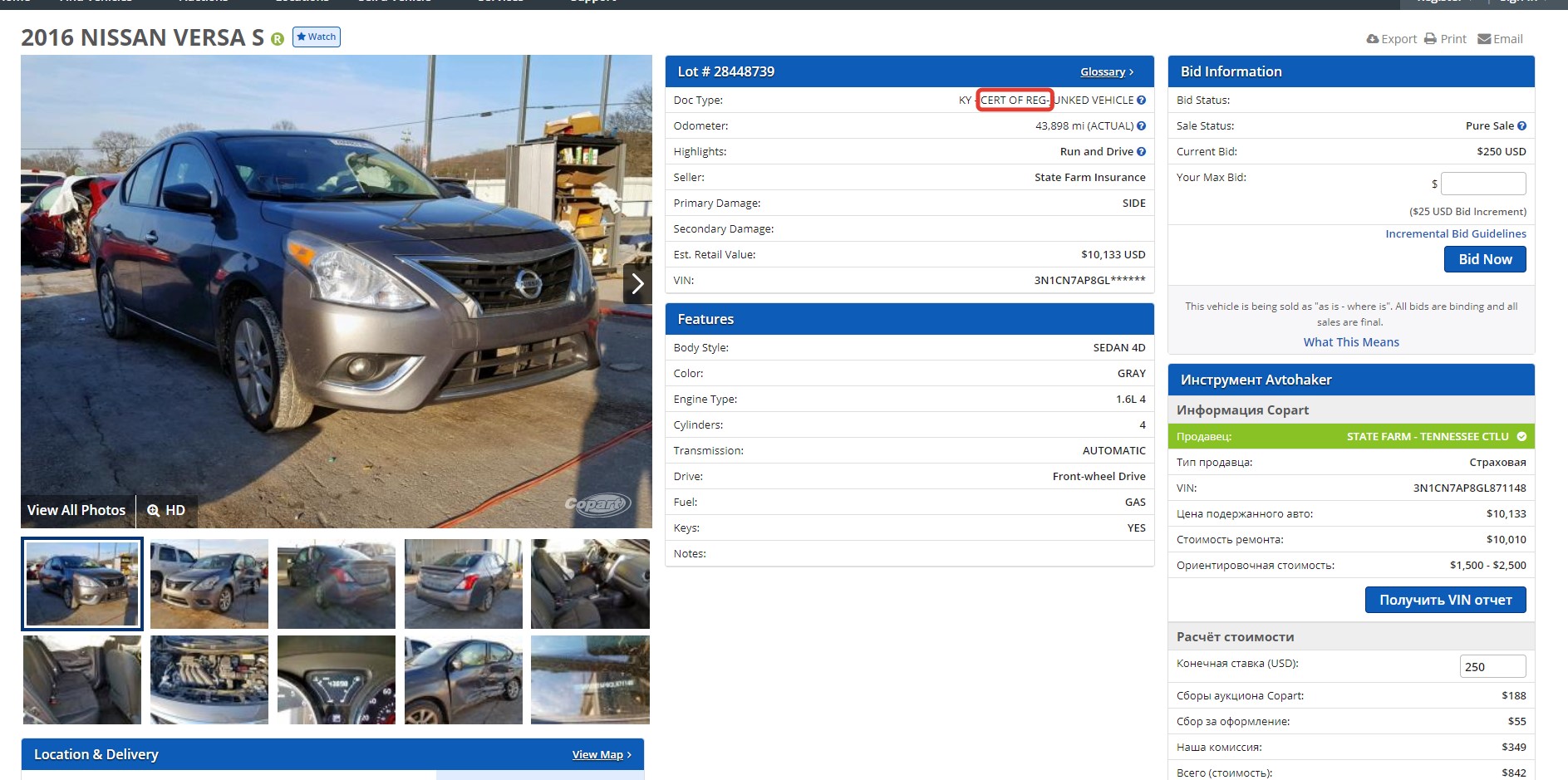
Task: Click View All Photos button
Action: click(76, 510)
